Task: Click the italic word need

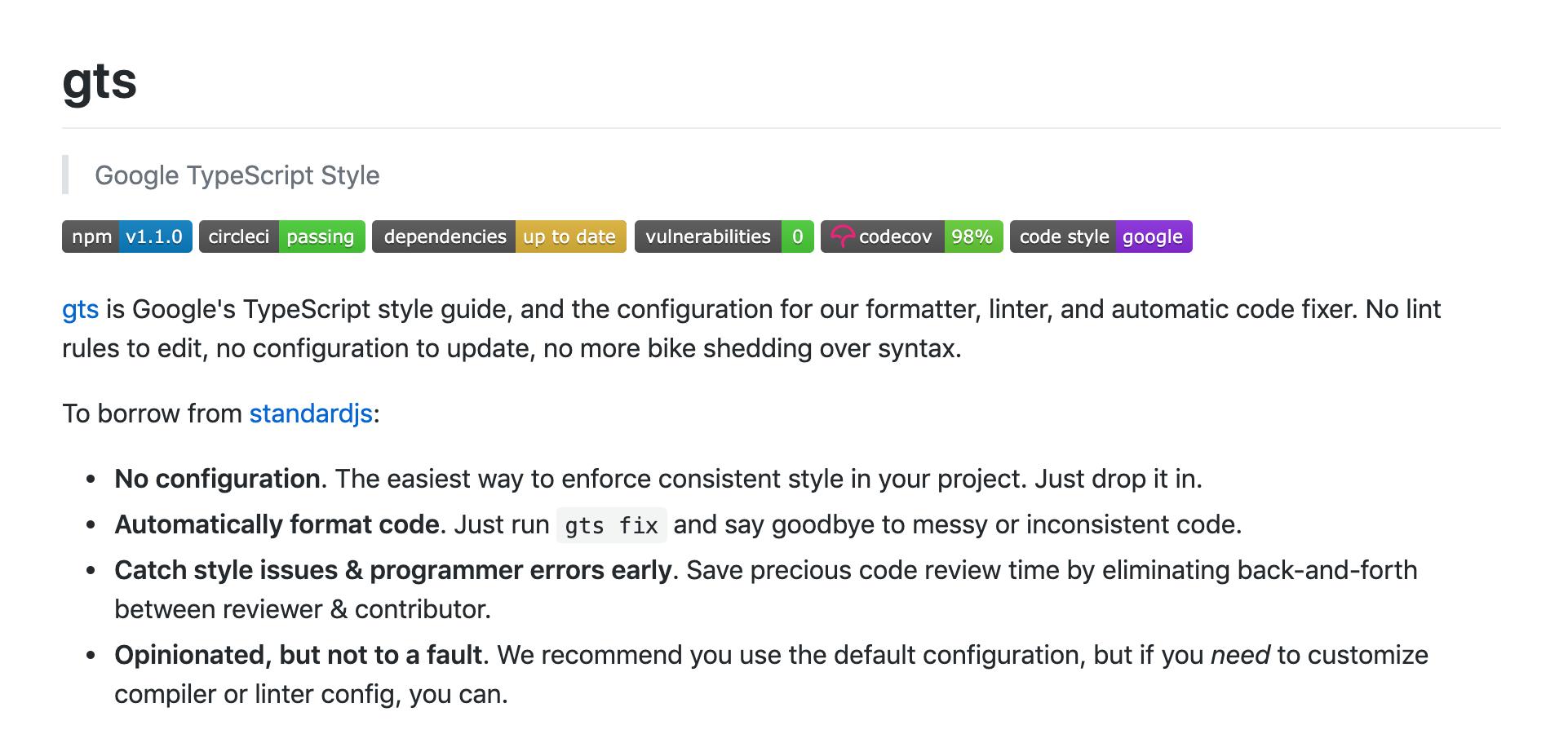Action: click(x=1240, y=655)
